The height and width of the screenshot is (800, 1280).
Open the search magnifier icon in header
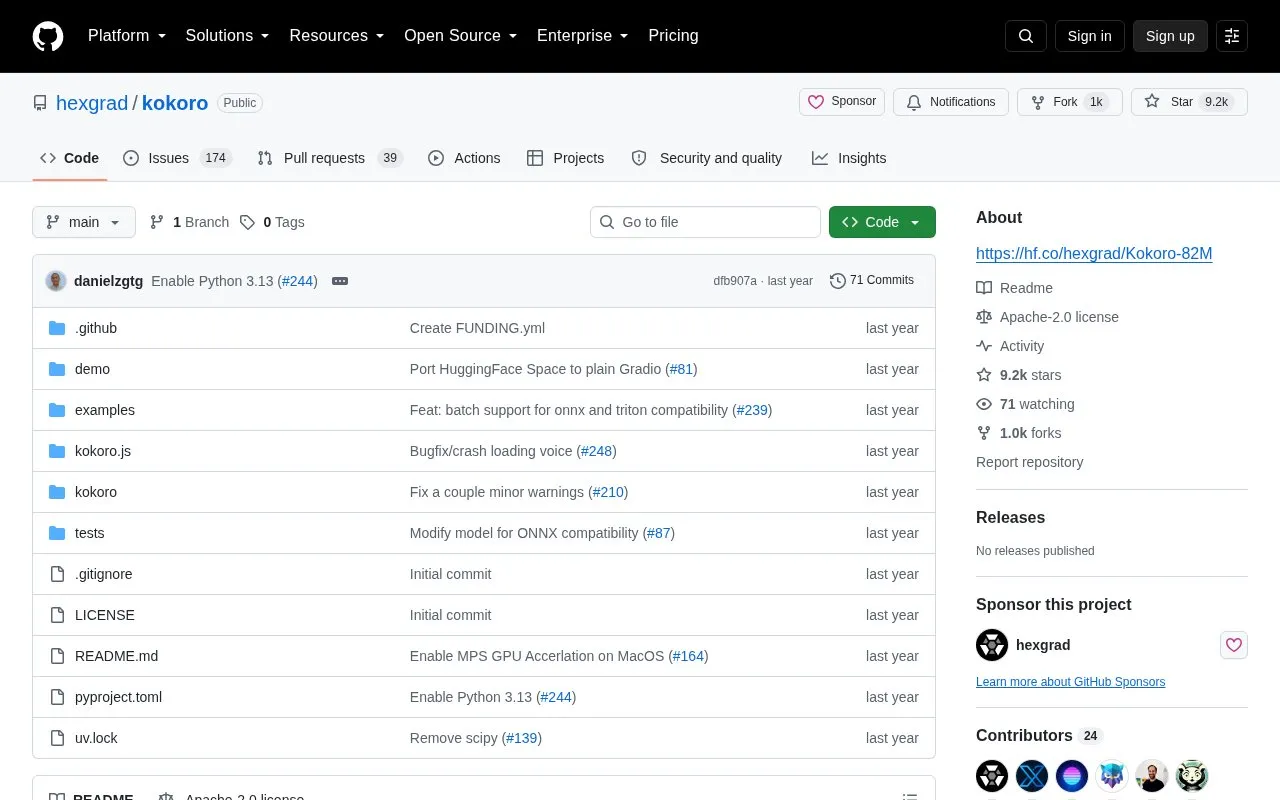1026,36
